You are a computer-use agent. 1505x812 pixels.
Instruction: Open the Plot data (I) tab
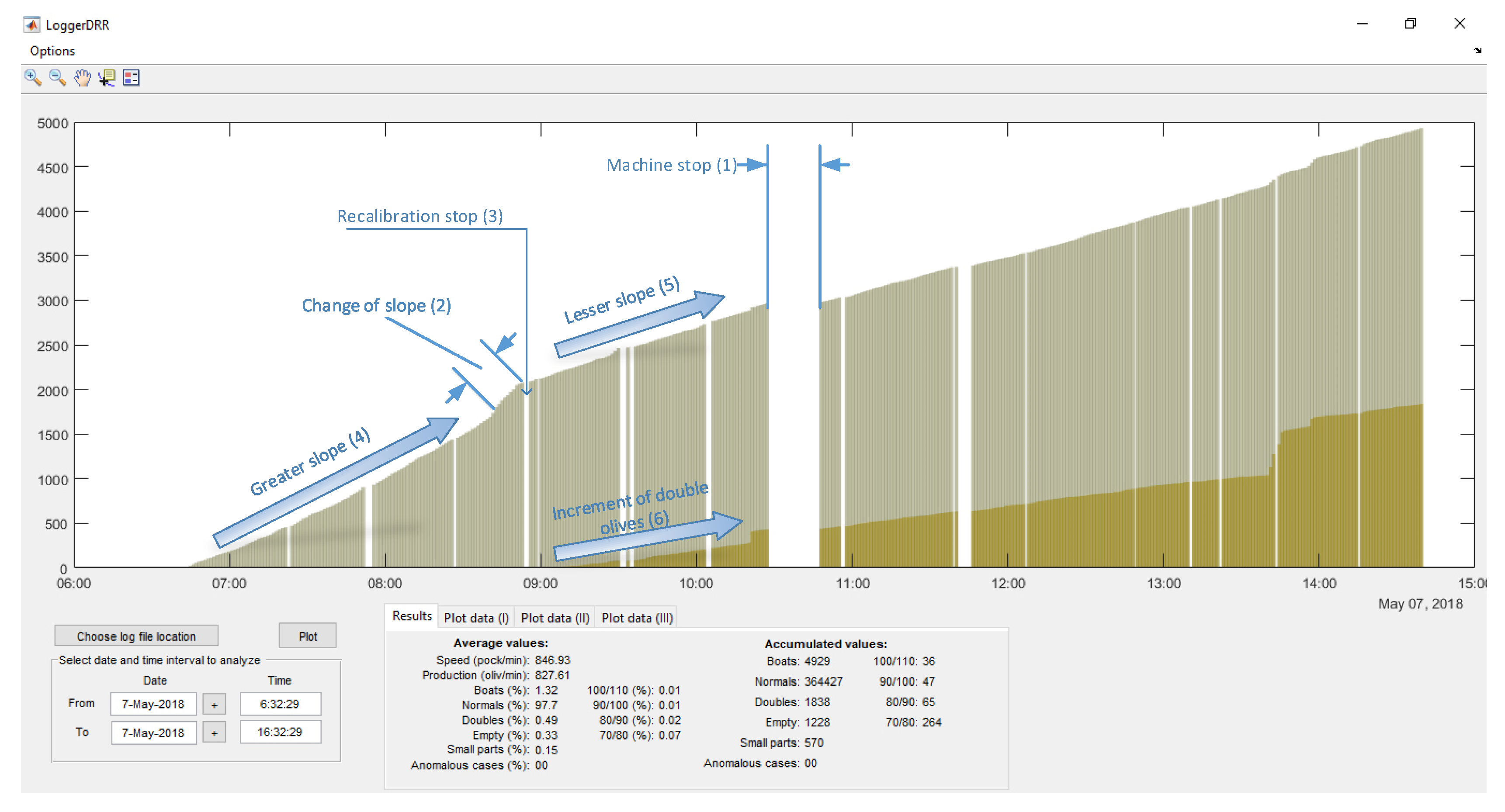[x=476, y=618]
